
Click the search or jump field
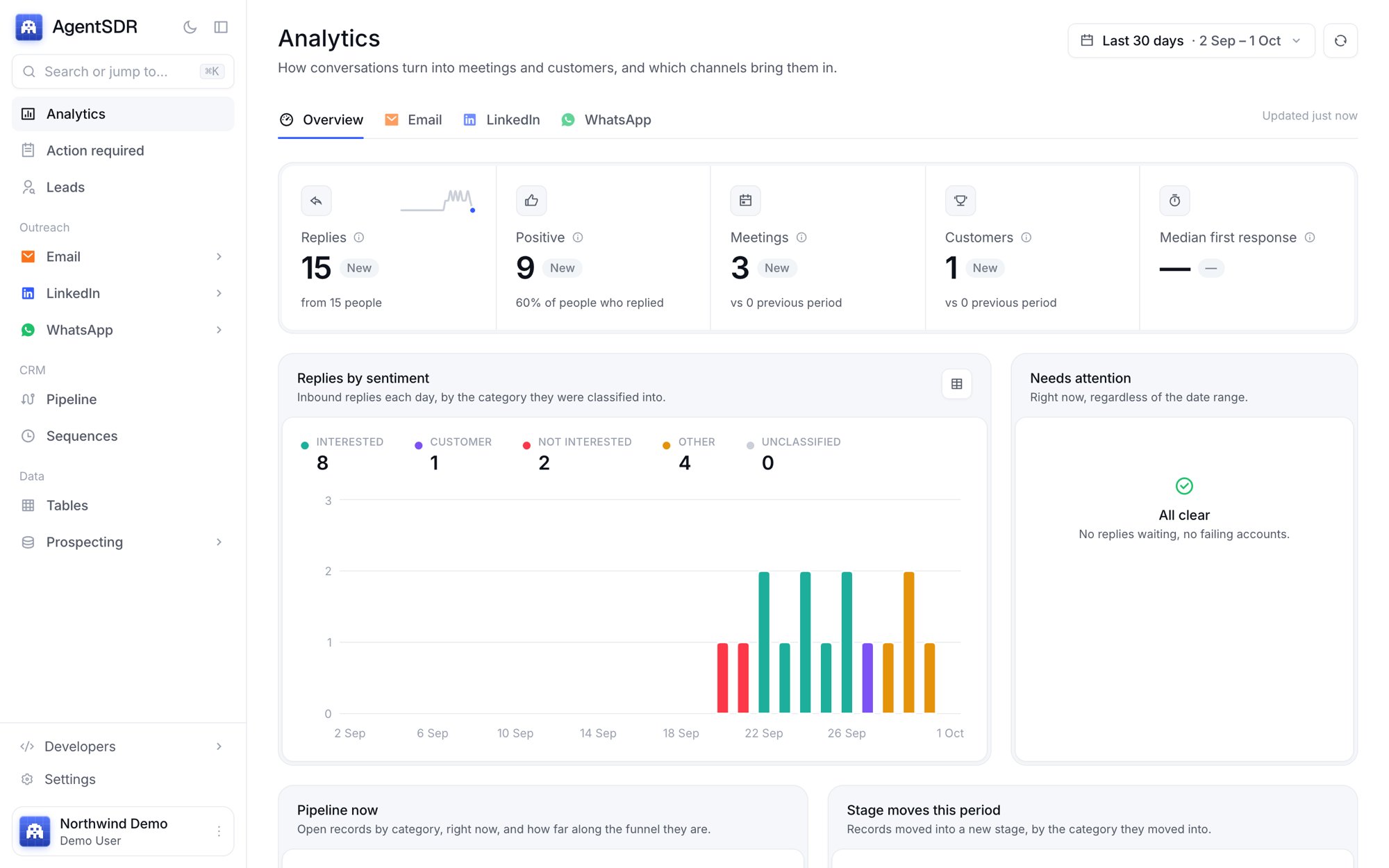click(x=123, y=72)
